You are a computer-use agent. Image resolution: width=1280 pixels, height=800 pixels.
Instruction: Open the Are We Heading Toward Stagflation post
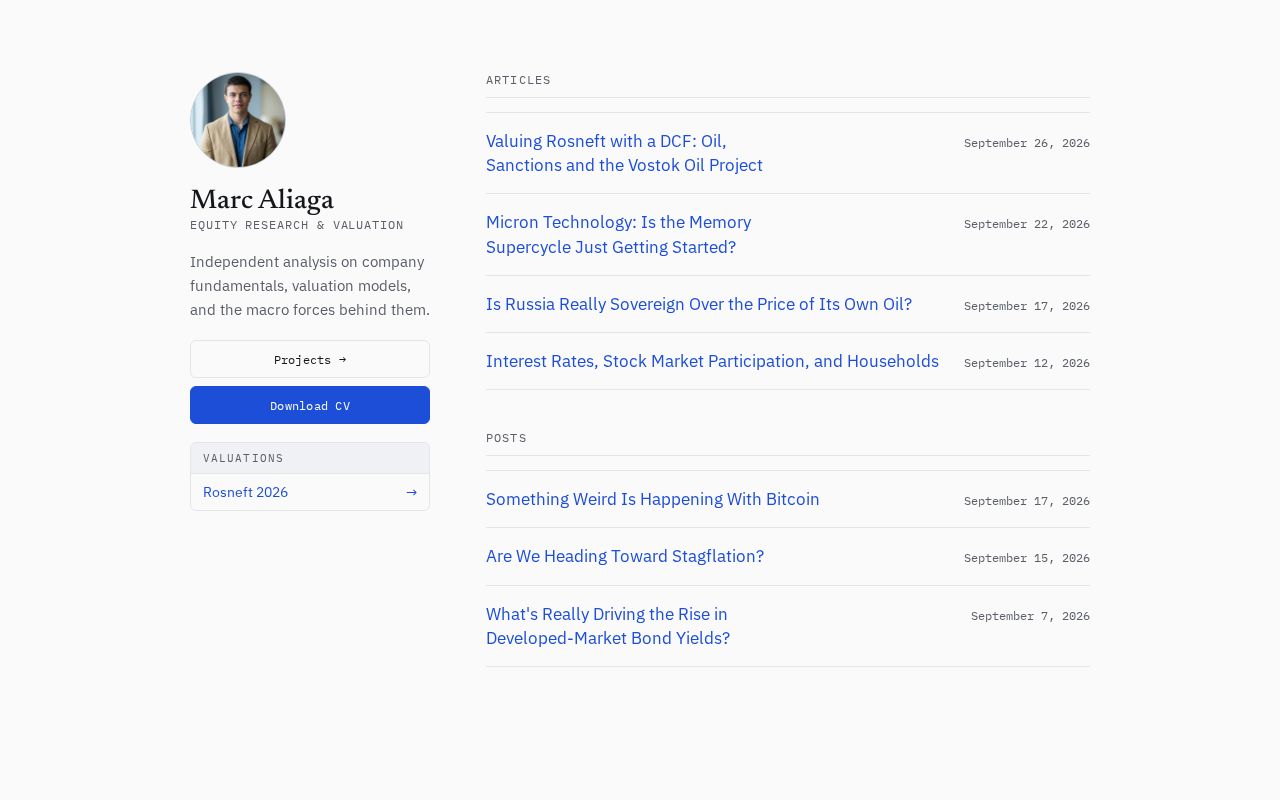625,556
